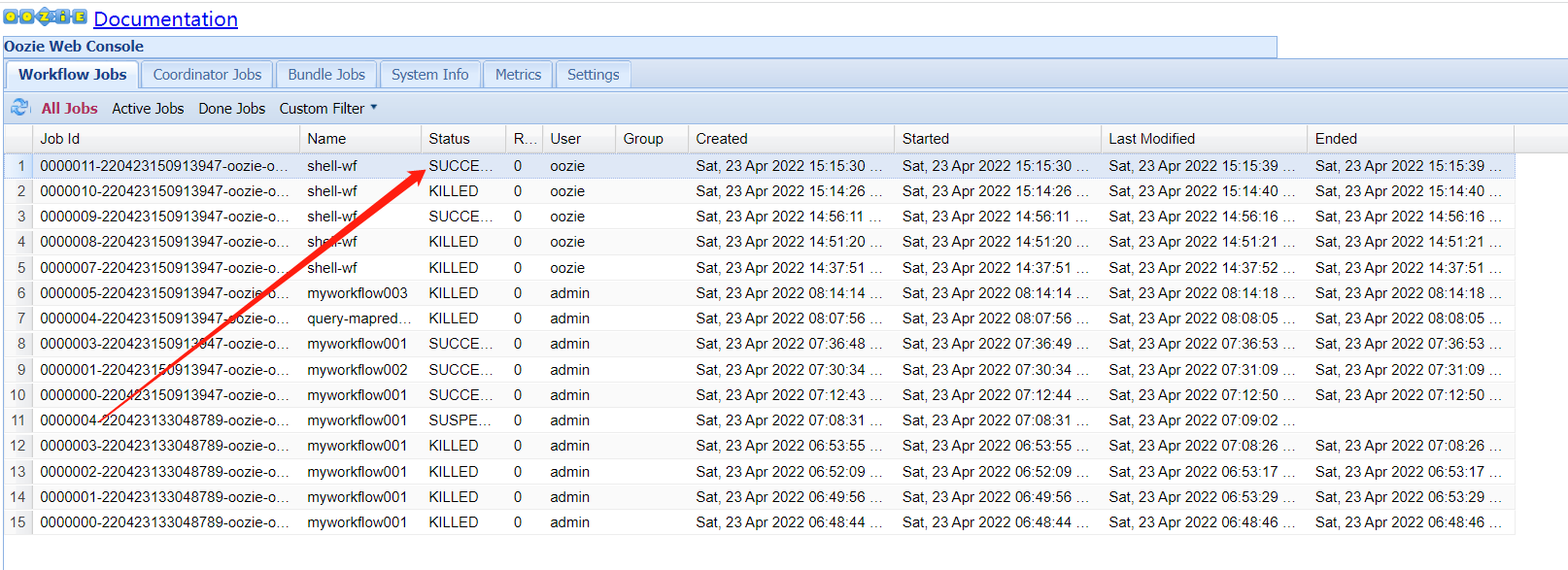Sort by Created column header
Screen dimensions: 1568x570
(791, 139)
